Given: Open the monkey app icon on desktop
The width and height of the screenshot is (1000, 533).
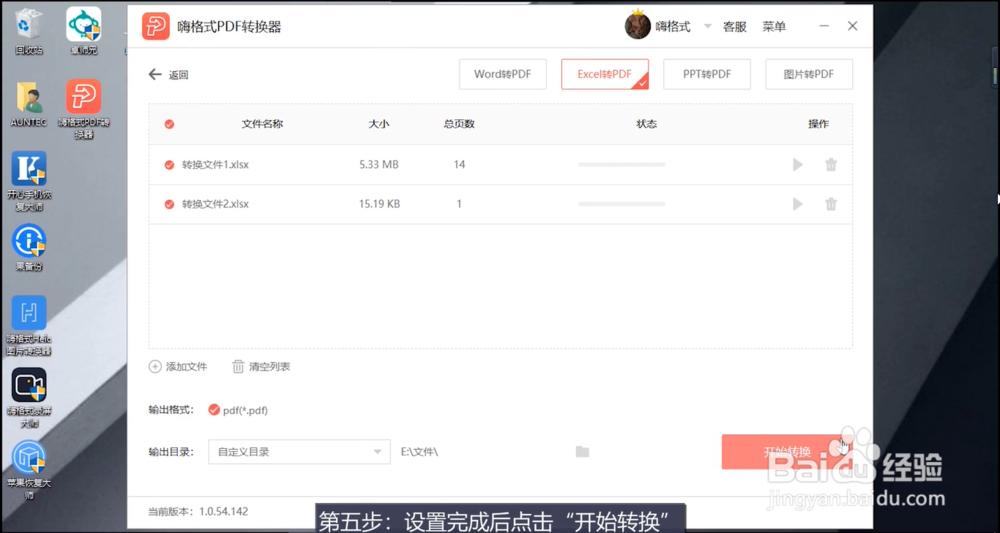Looking at the screenshot, I should point(84,31).
